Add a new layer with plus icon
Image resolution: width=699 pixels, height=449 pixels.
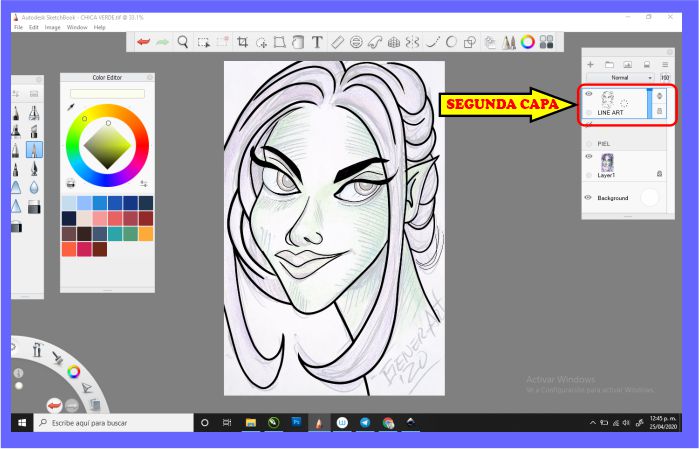point(590,65)
